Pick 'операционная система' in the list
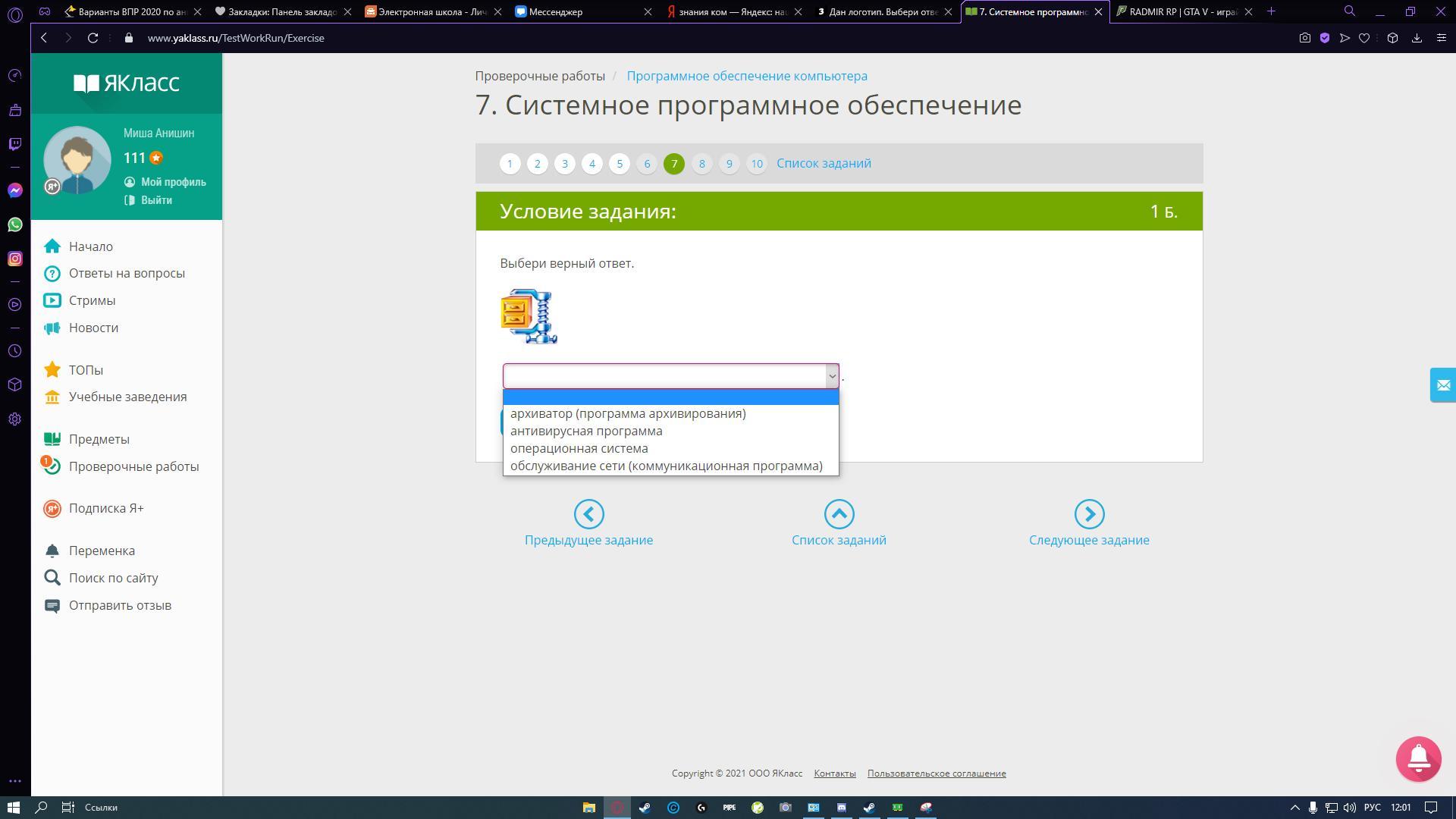Image resolution: width=1456 pixels, height=819 pixels. (579, 448)
